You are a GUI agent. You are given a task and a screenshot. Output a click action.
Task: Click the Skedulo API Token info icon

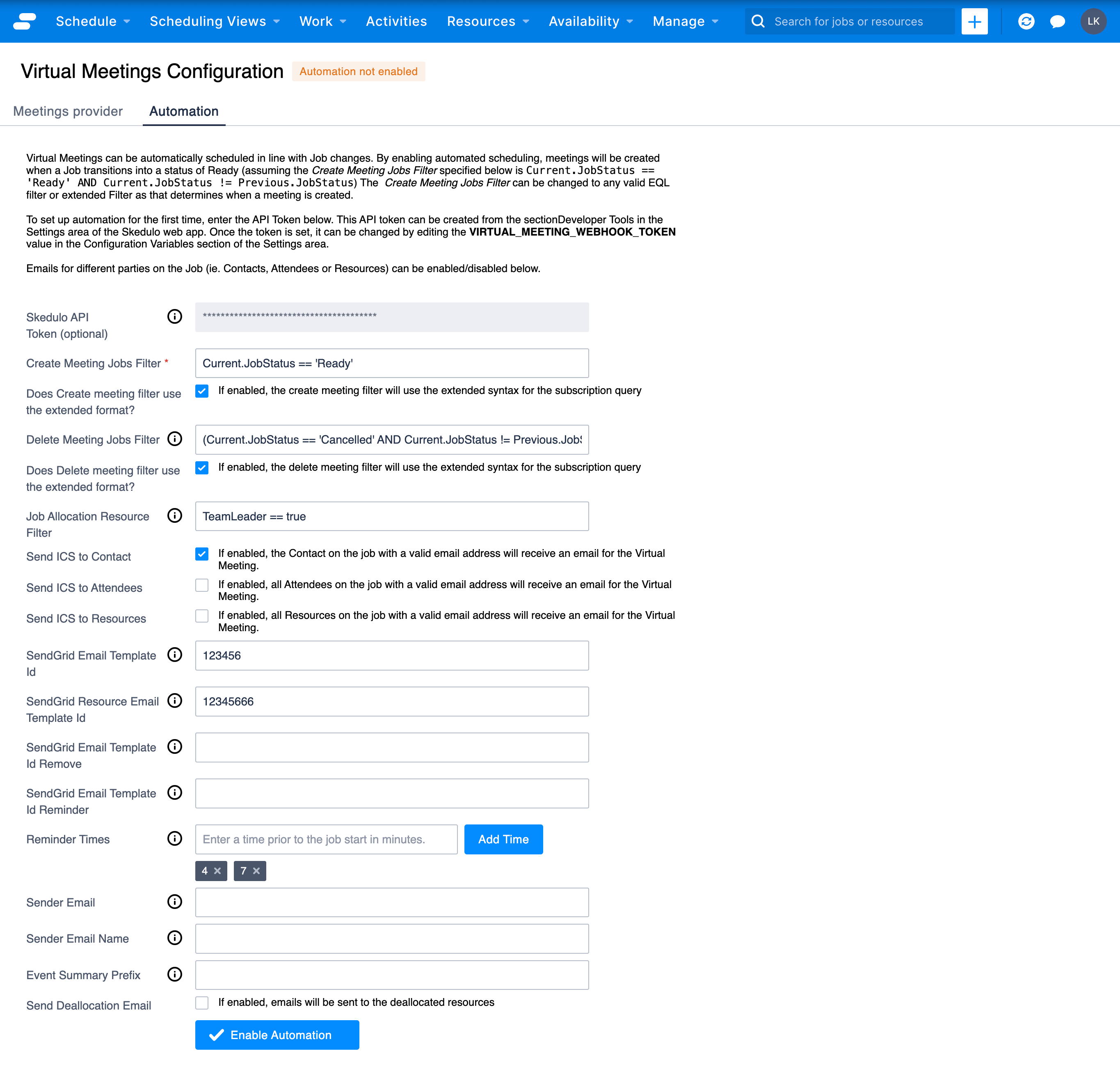[174, 317]
